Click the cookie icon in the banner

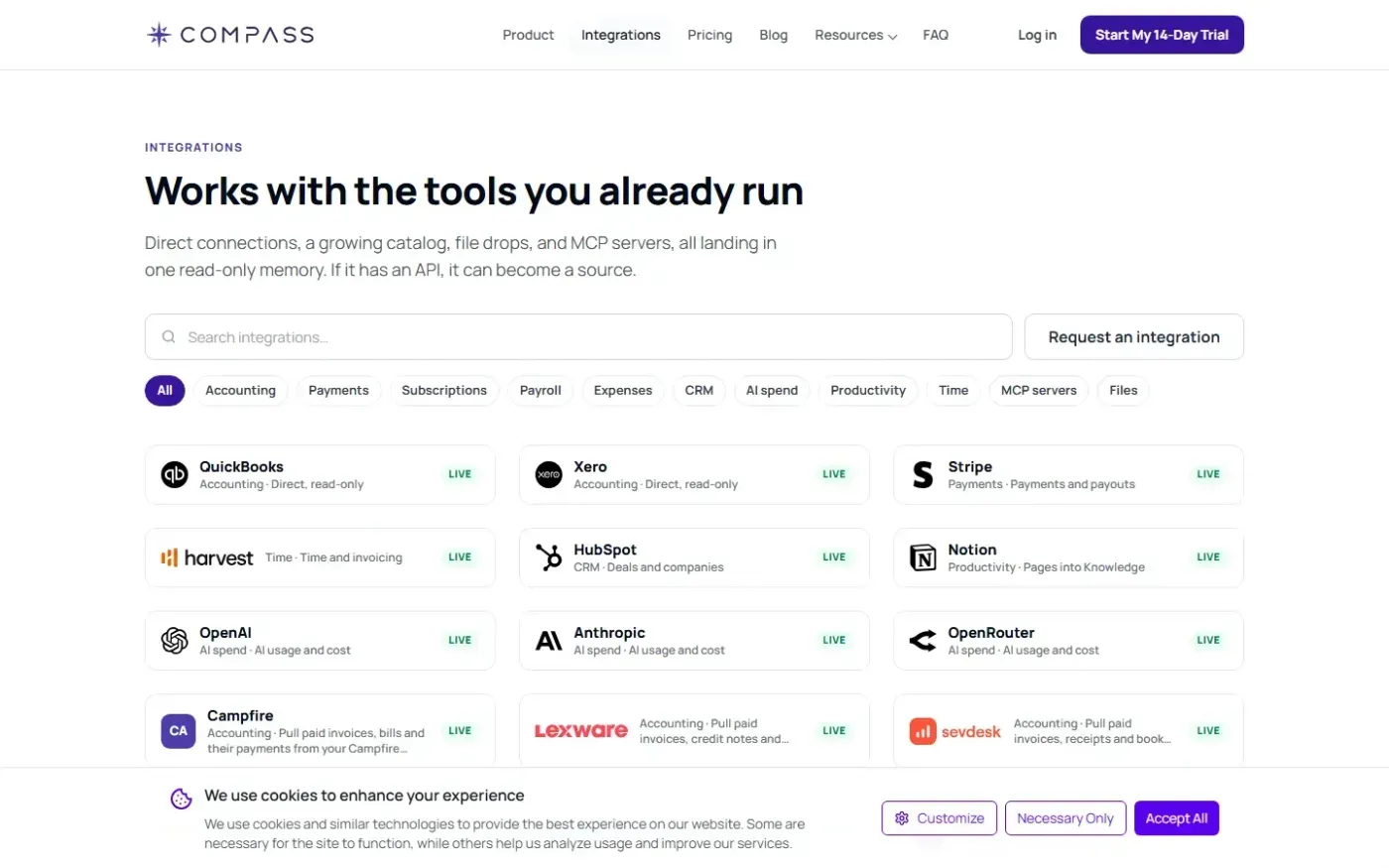tap(181, 799)
